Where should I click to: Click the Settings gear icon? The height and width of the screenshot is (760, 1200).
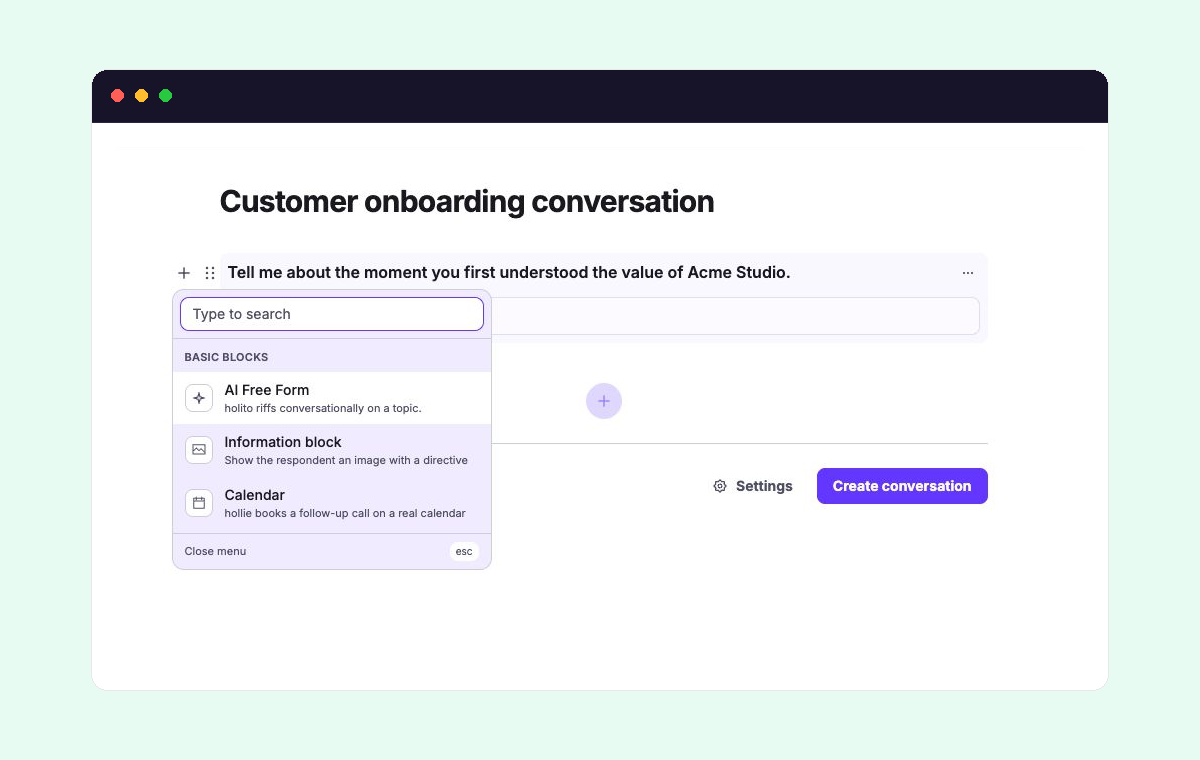coord(720,486)
